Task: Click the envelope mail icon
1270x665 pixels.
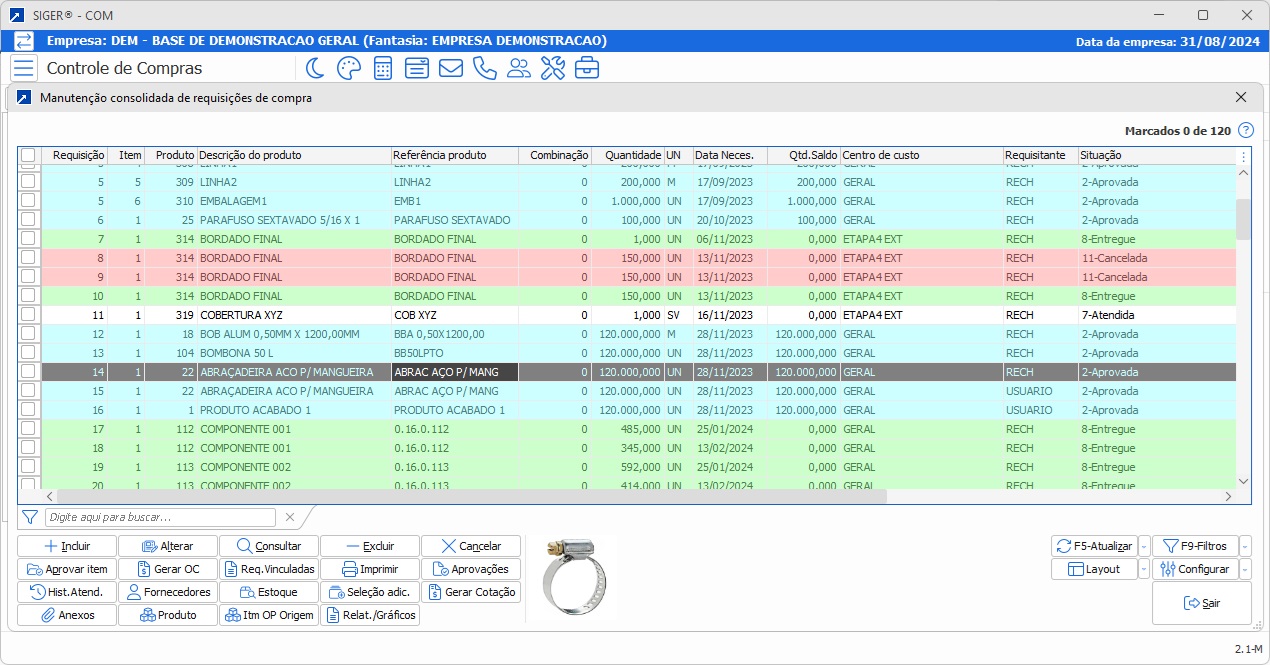Action: tap(450, 68)
